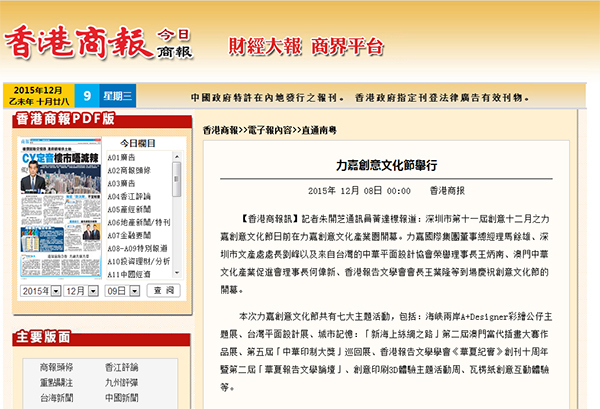Click 香港商報 in the breadcrumb
The image size is (600, 409).
220,130
